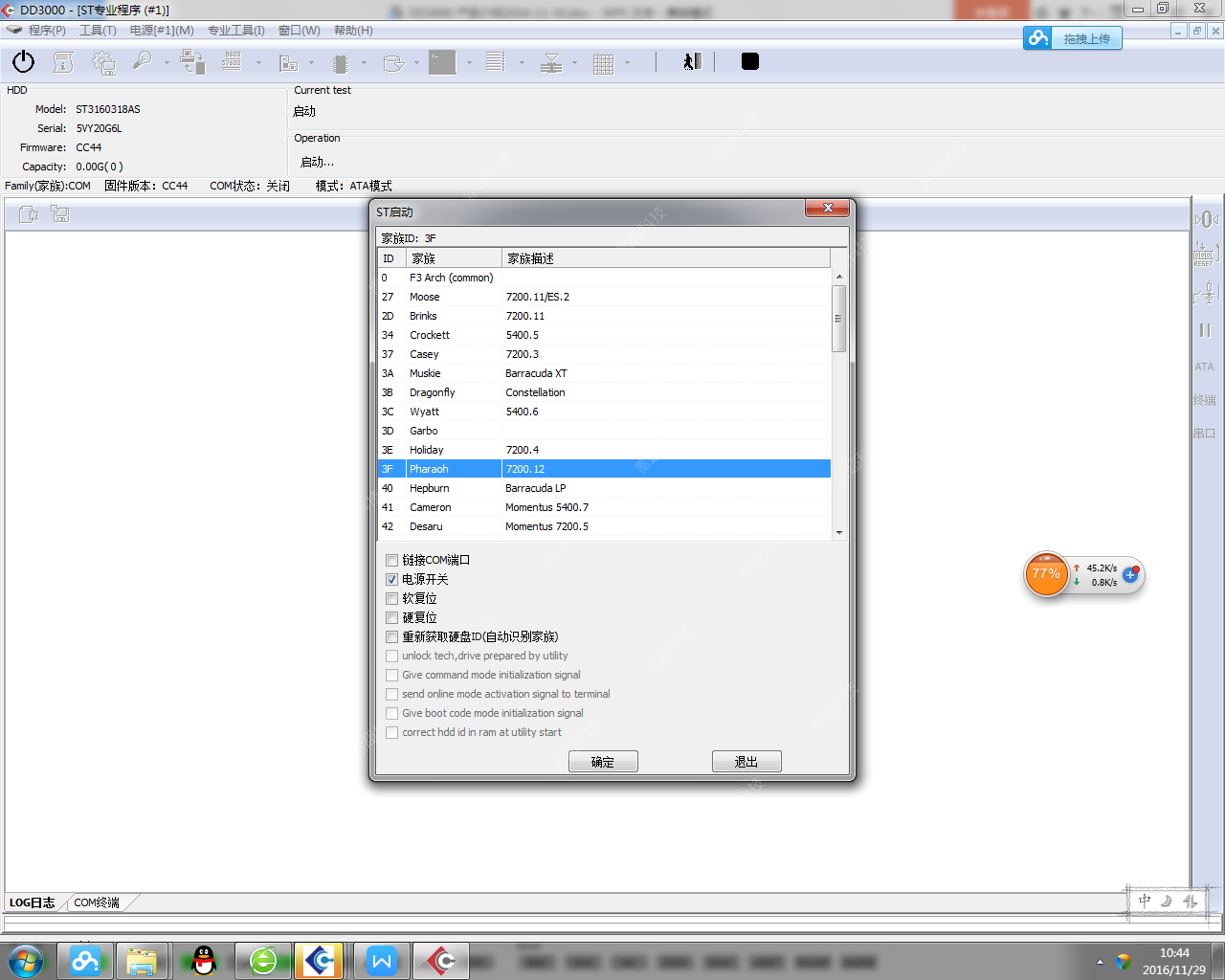Check send online mode activation signal to terminal
Image resolution: width=1225 pixels, height=980 pixels.
391,694
